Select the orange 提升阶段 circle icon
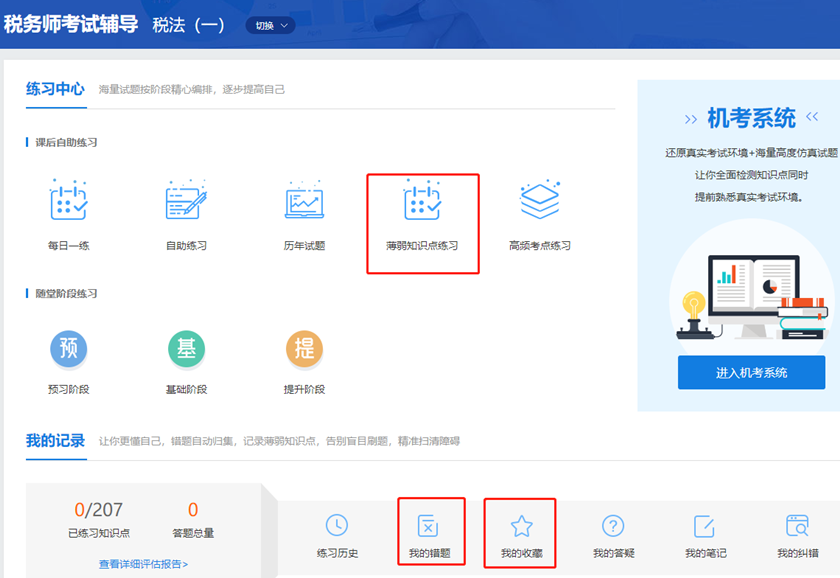Image resolution: width=840 pixels, height=578 pixels. point(304,348)
